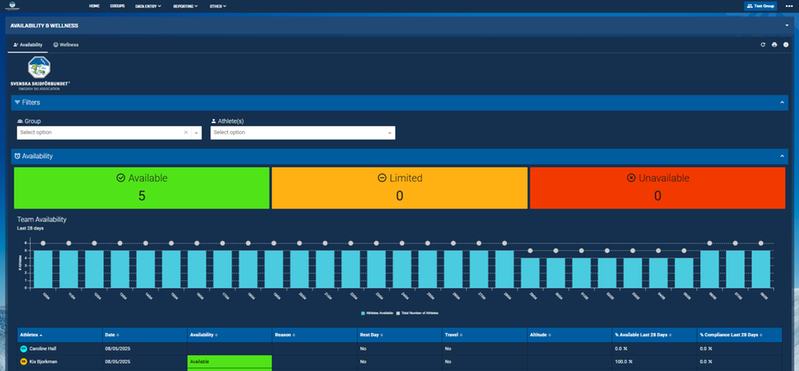Click the refresh icon

pos(763,45)
